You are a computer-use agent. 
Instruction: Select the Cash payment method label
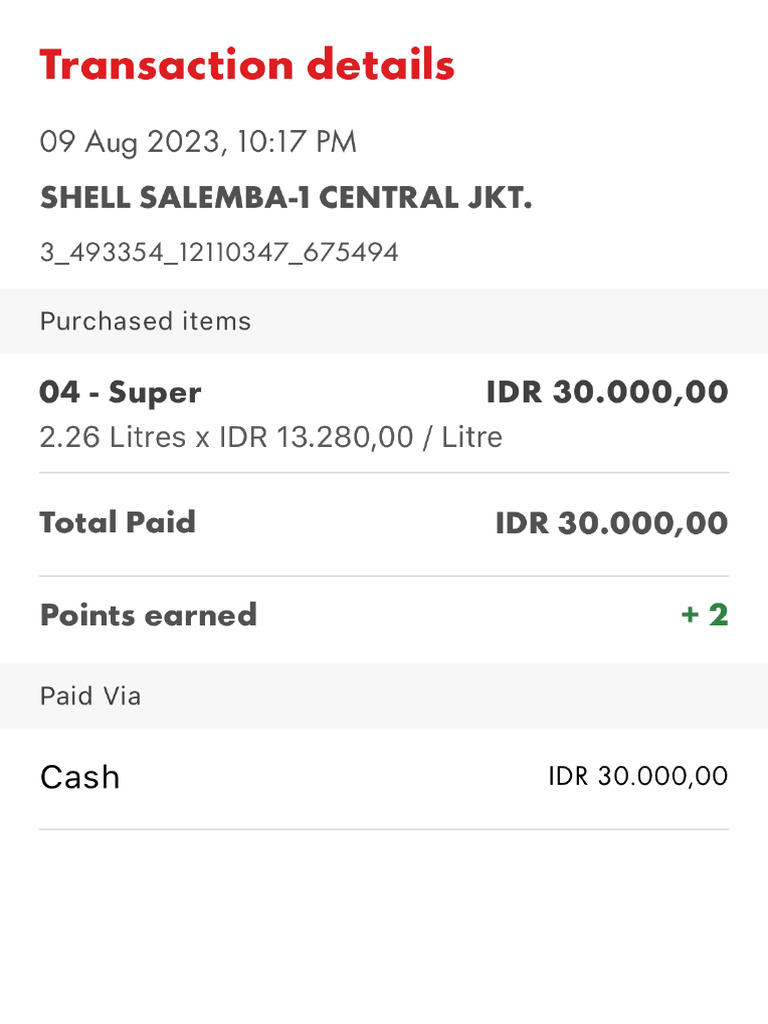(x=80, y=777)
